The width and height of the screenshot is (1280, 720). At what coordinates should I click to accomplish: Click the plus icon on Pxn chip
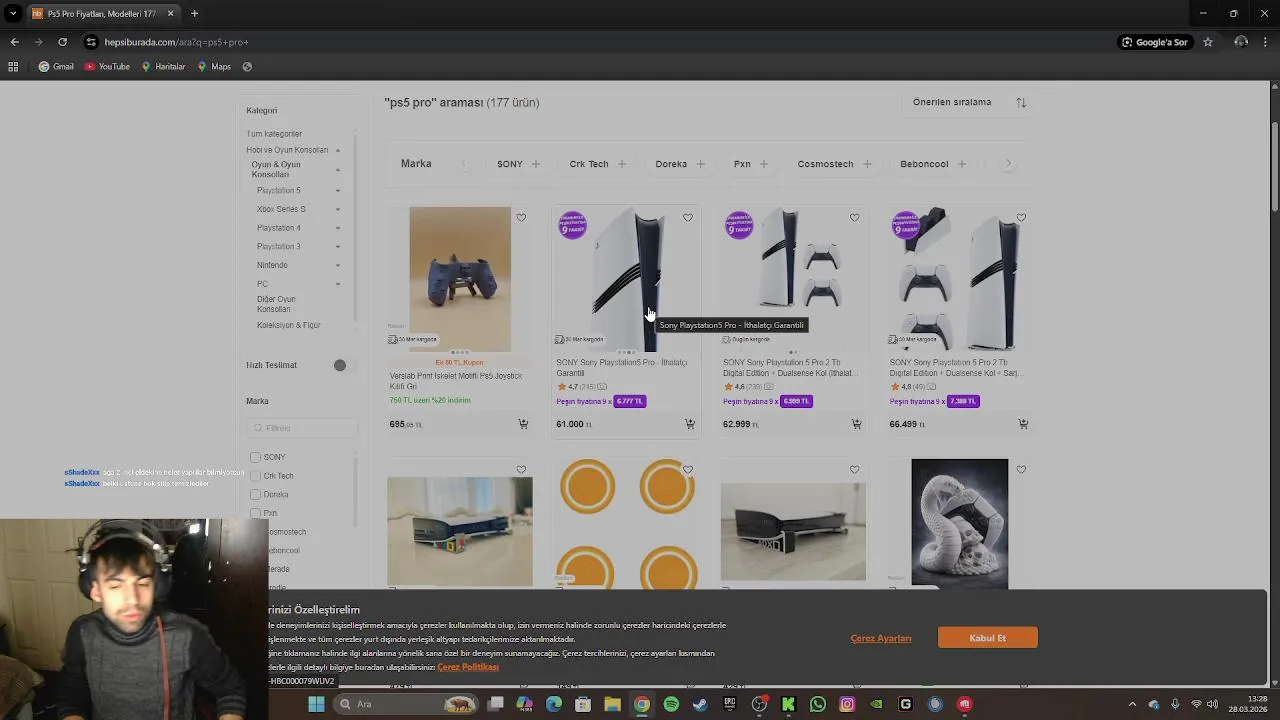pyautogui.click(x=764, y=164)
